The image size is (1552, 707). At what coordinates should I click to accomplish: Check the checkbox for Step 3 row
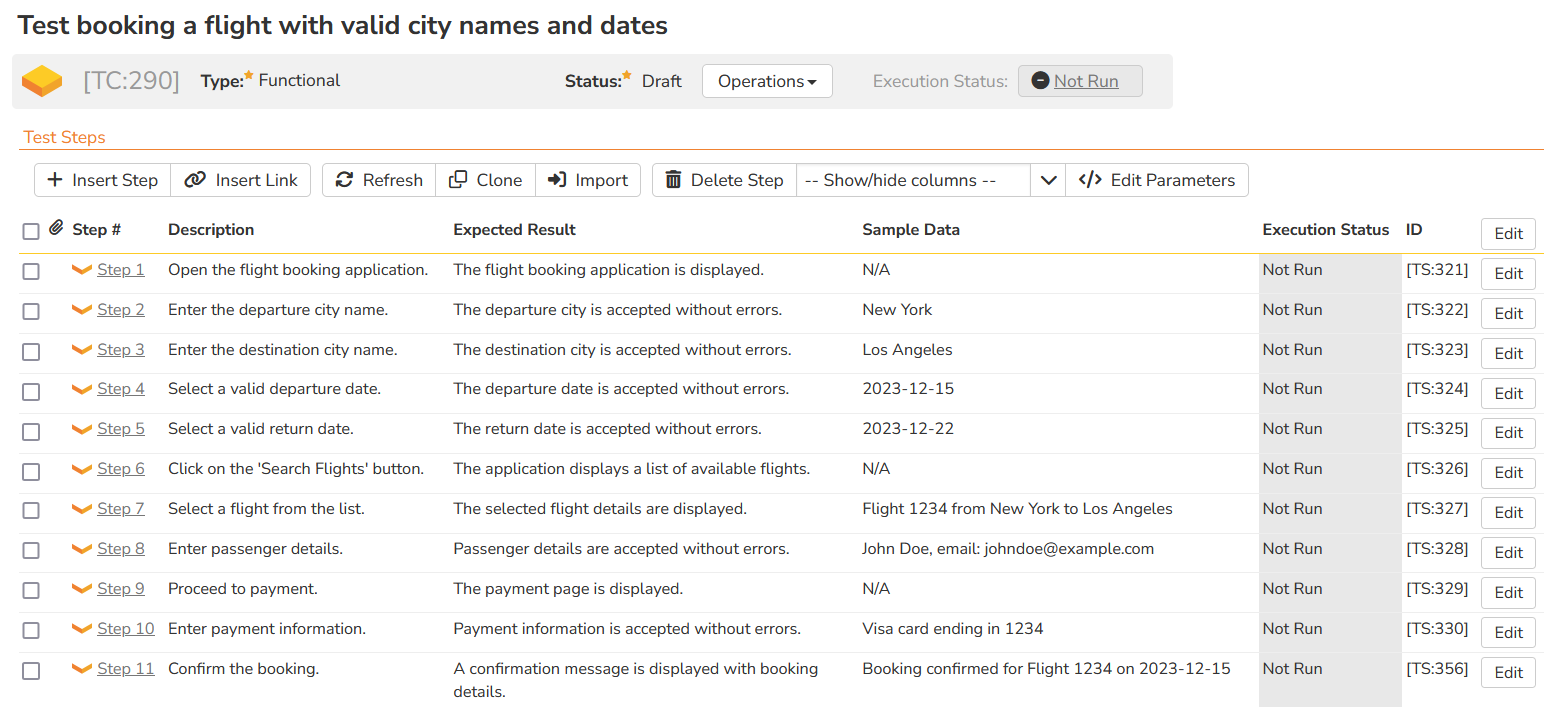coord(31,351)
